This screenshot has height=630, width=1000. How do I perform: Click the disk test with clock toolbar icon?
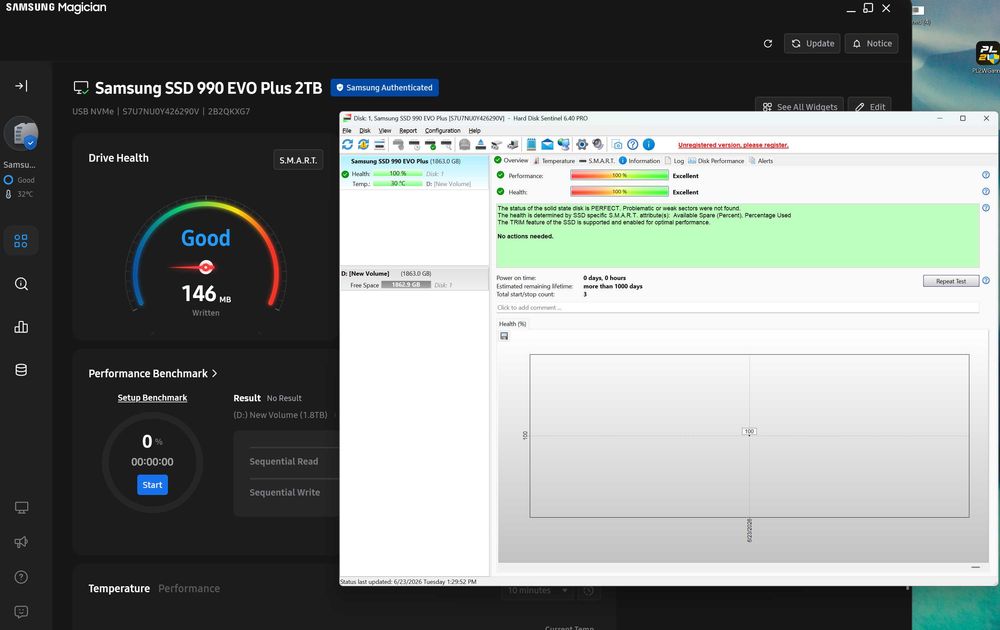[x=415, y=145]
